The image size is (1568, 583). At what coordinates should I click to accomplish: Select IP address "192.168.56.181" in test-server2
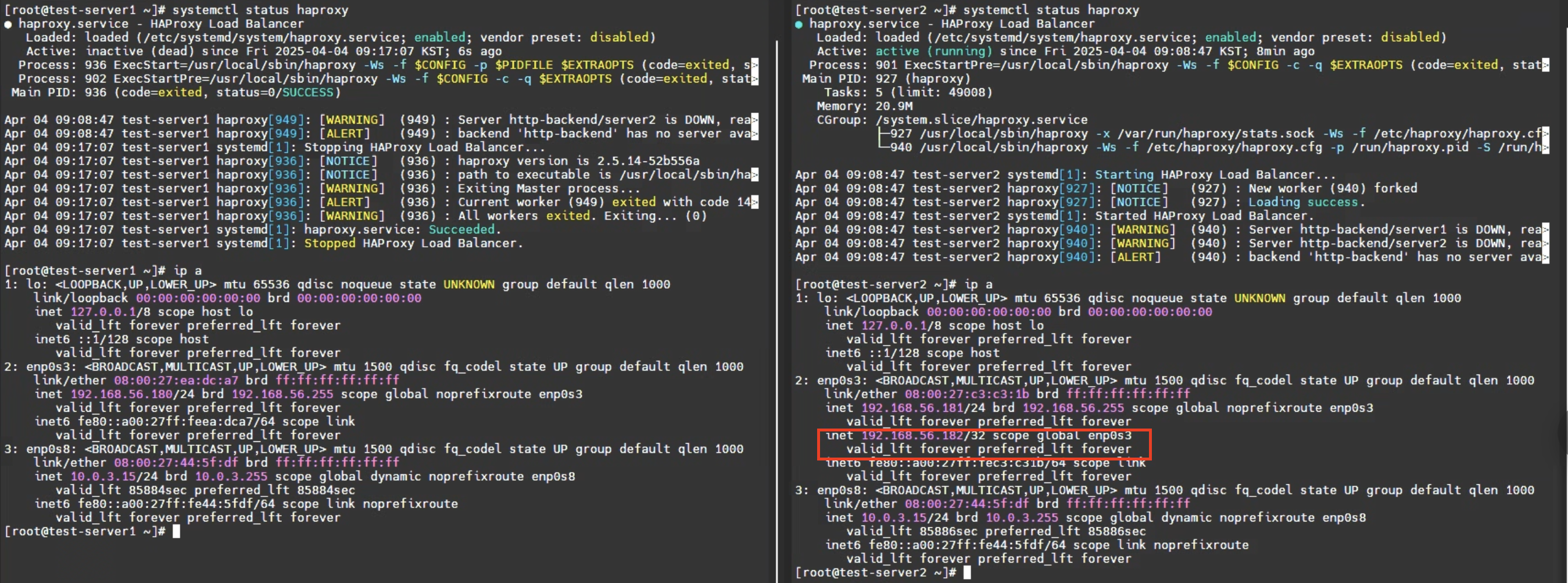coord(912,408)
